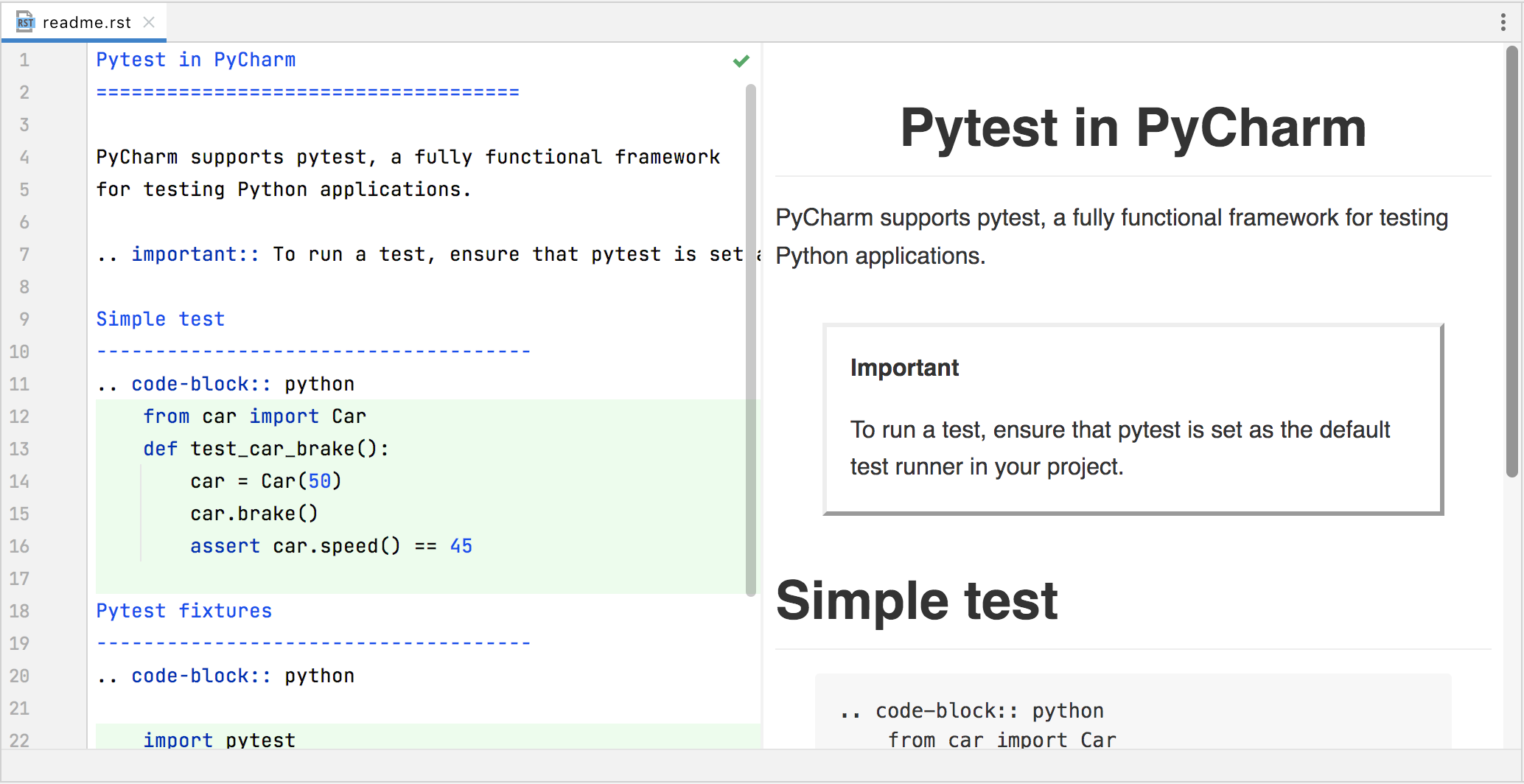Click the 'important::' directive in editor
Image resolution: width=1524 pixels, height=784 pixels.
[195, 254]
